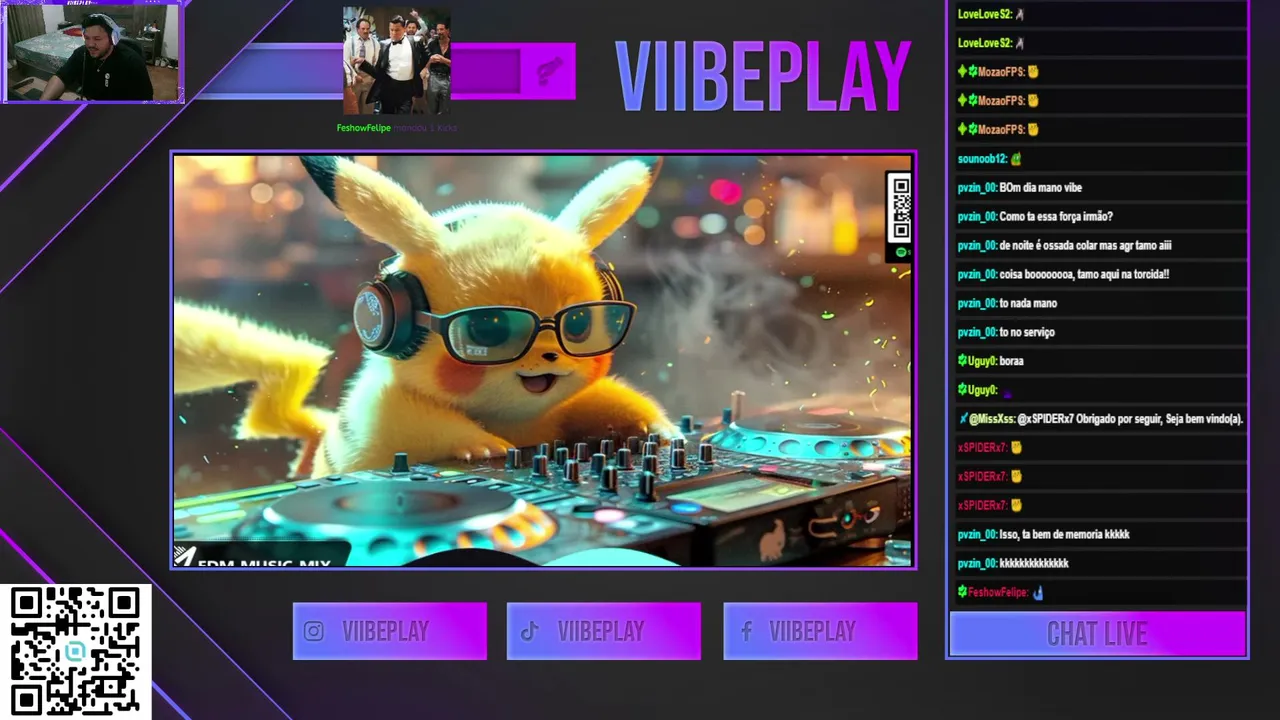Viewport: 1280px width, 720px height.
Task: Click the chat line "kkkkkkkkkkkkkk"
Action: pos(1034,564)
